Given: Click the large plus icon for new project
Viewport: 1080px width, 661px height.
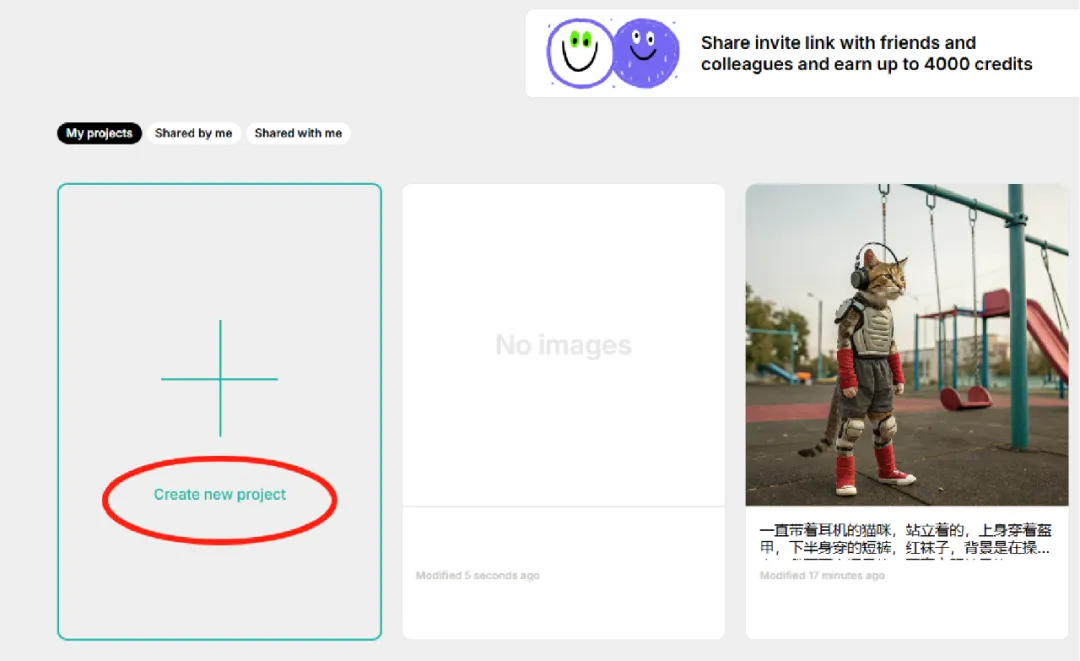Looking at the screenshot, I should (220, 378).
